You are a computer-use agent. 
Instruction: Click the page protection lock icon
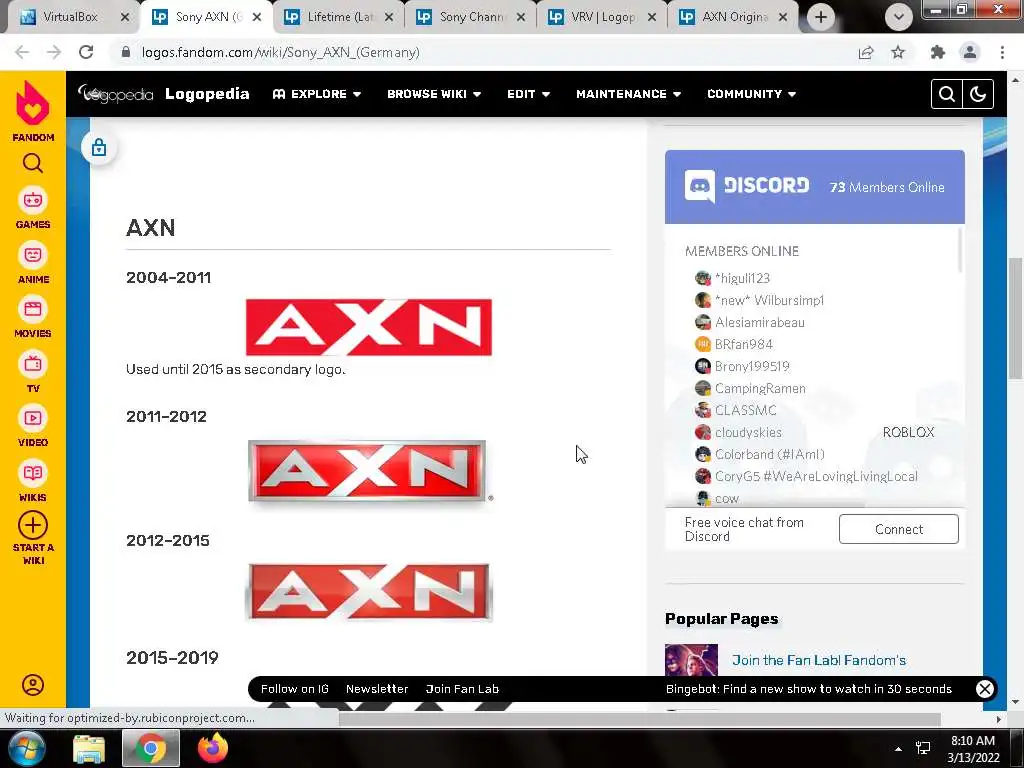click(99, 147)
